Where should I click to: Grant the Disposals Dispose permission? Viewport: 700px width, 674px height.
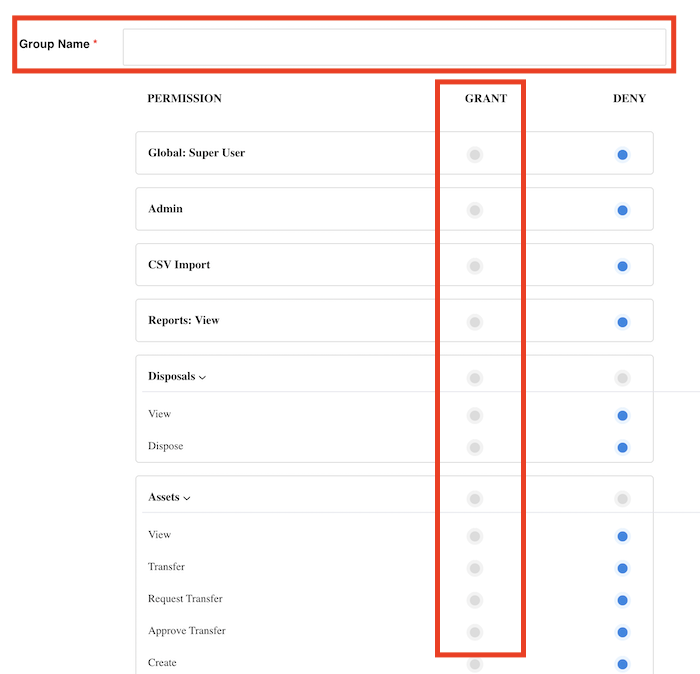click(475, 447)
